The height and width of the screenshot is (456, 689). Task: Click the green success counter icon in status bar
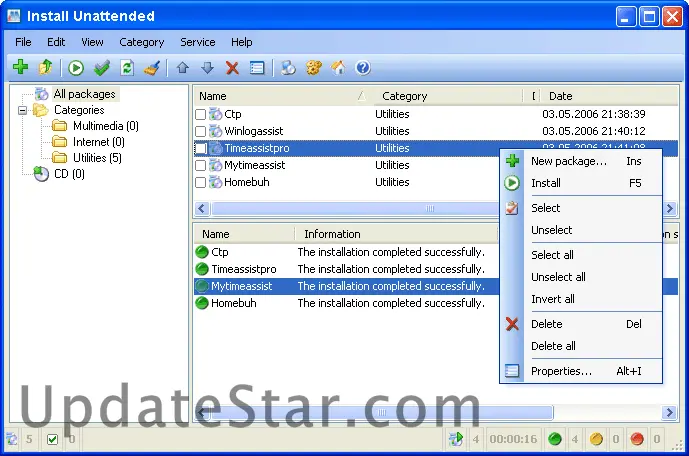click(x=555, y=438)
